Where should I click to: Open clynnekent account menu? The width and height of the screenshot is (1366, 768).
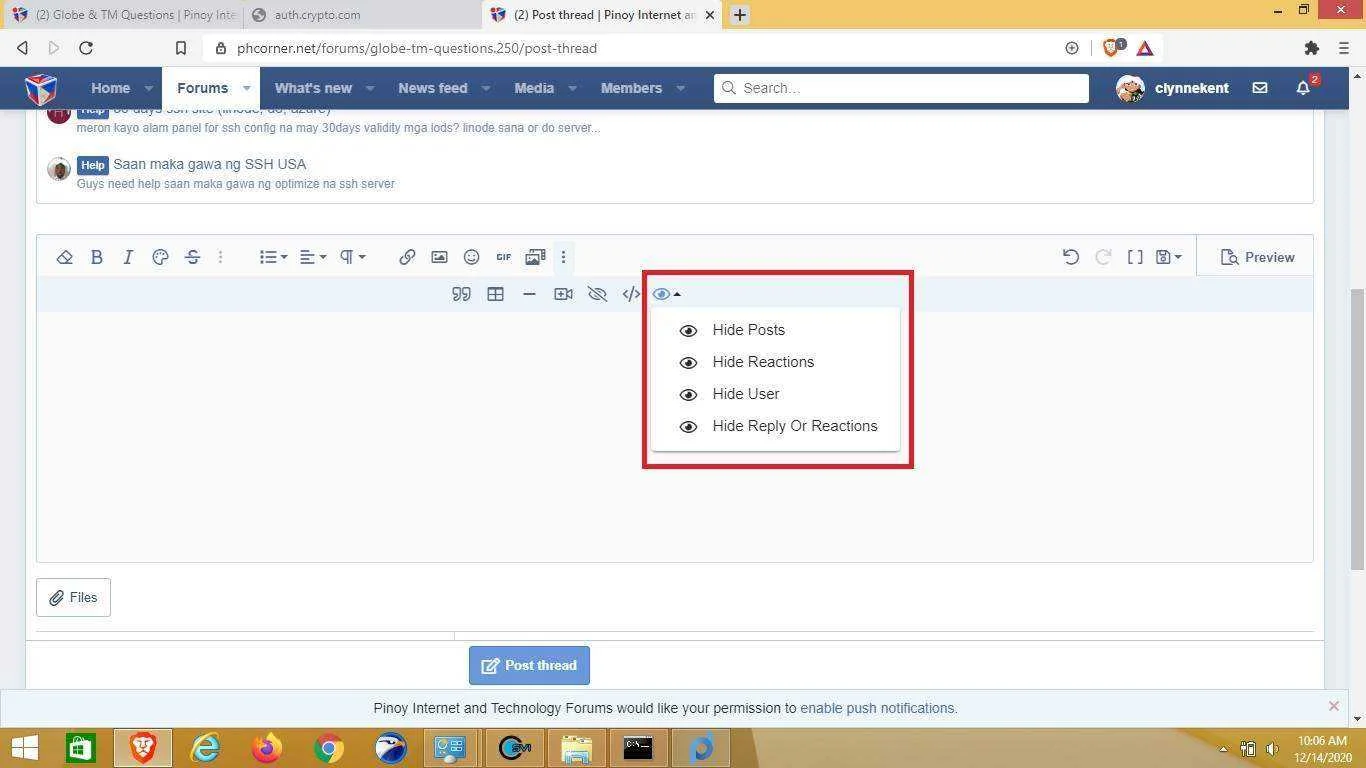pyautogui.click(x=1172, y=88)
